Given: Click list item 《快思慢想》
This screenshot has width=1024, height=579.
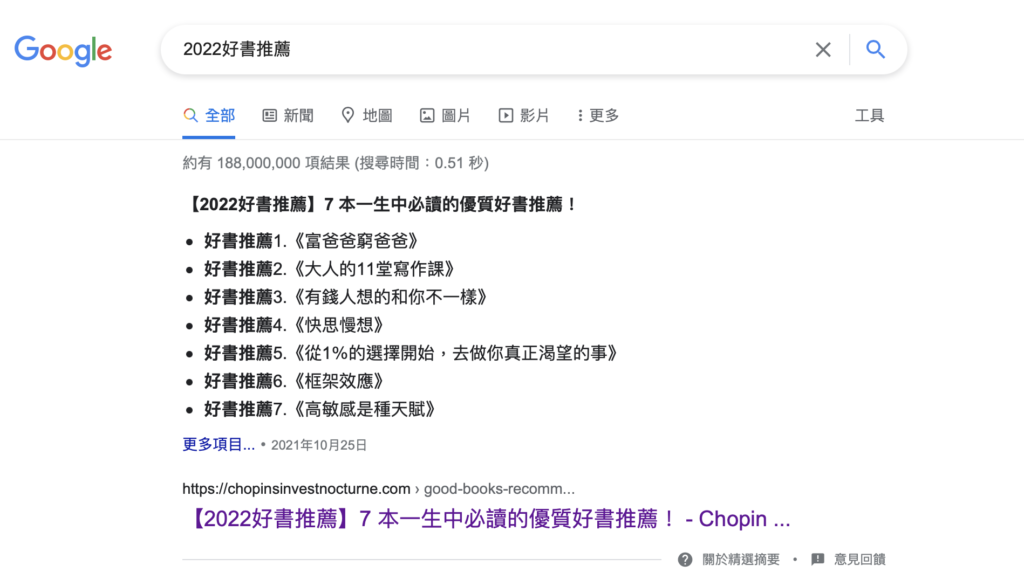Looking at the screenshot, I should click(x=294, y=325).
